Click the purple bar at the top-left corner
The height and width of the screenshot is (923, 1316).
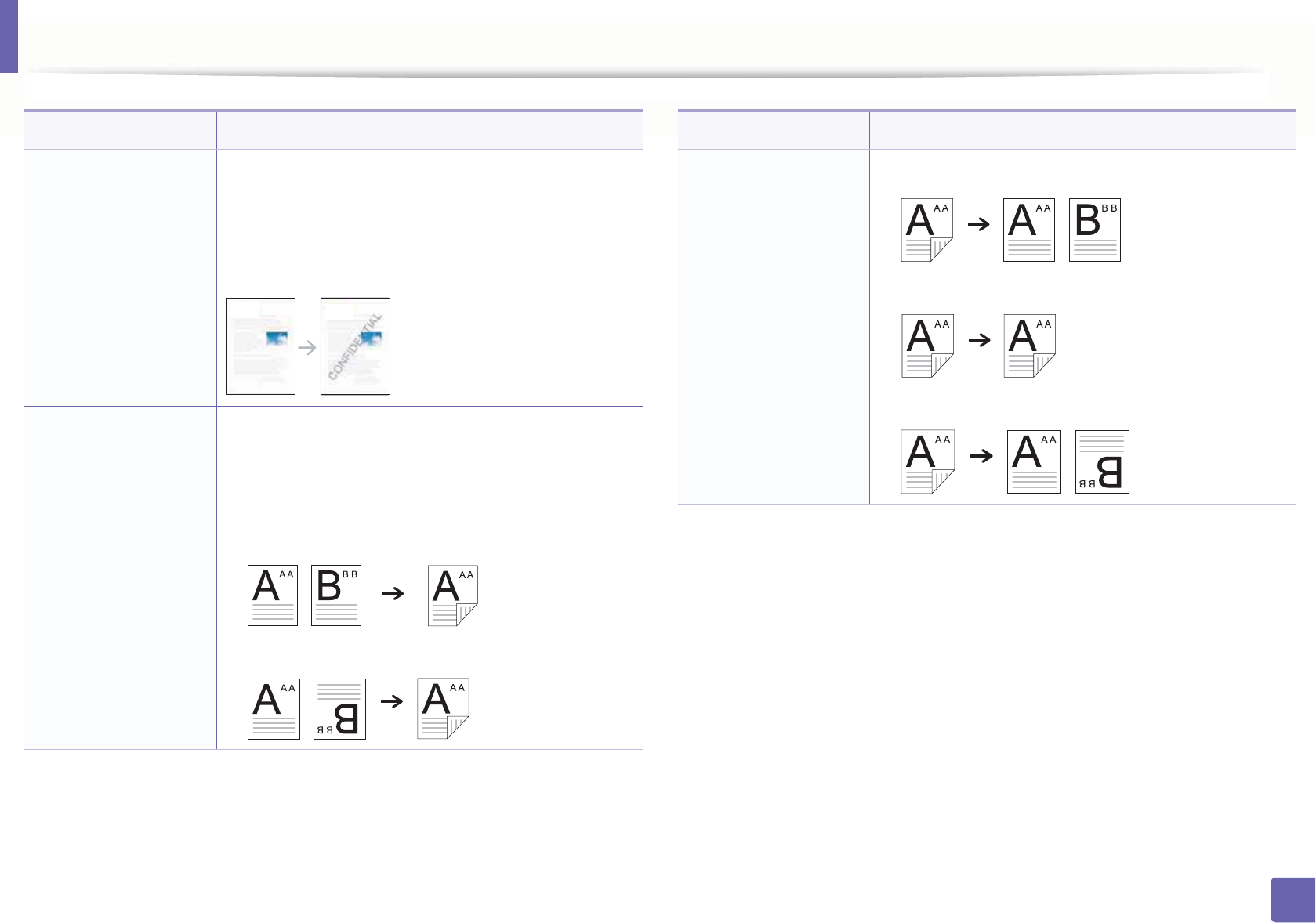click(x=9, y=36)
